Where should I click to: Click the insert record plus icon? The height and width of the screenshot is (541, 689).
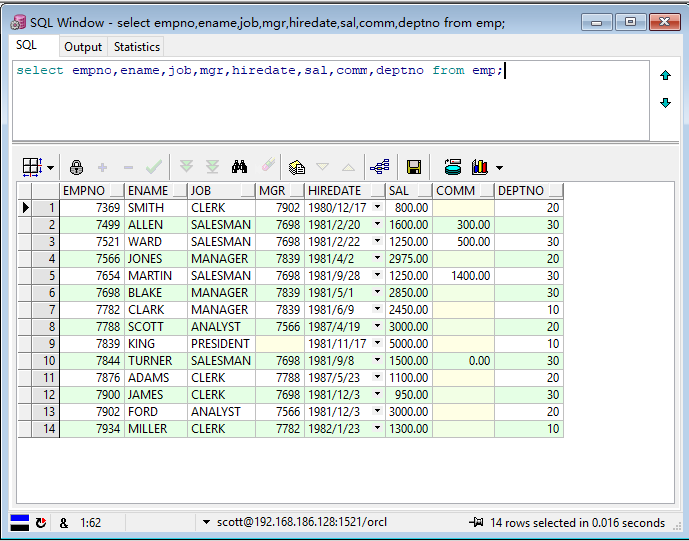coord(102,167)
